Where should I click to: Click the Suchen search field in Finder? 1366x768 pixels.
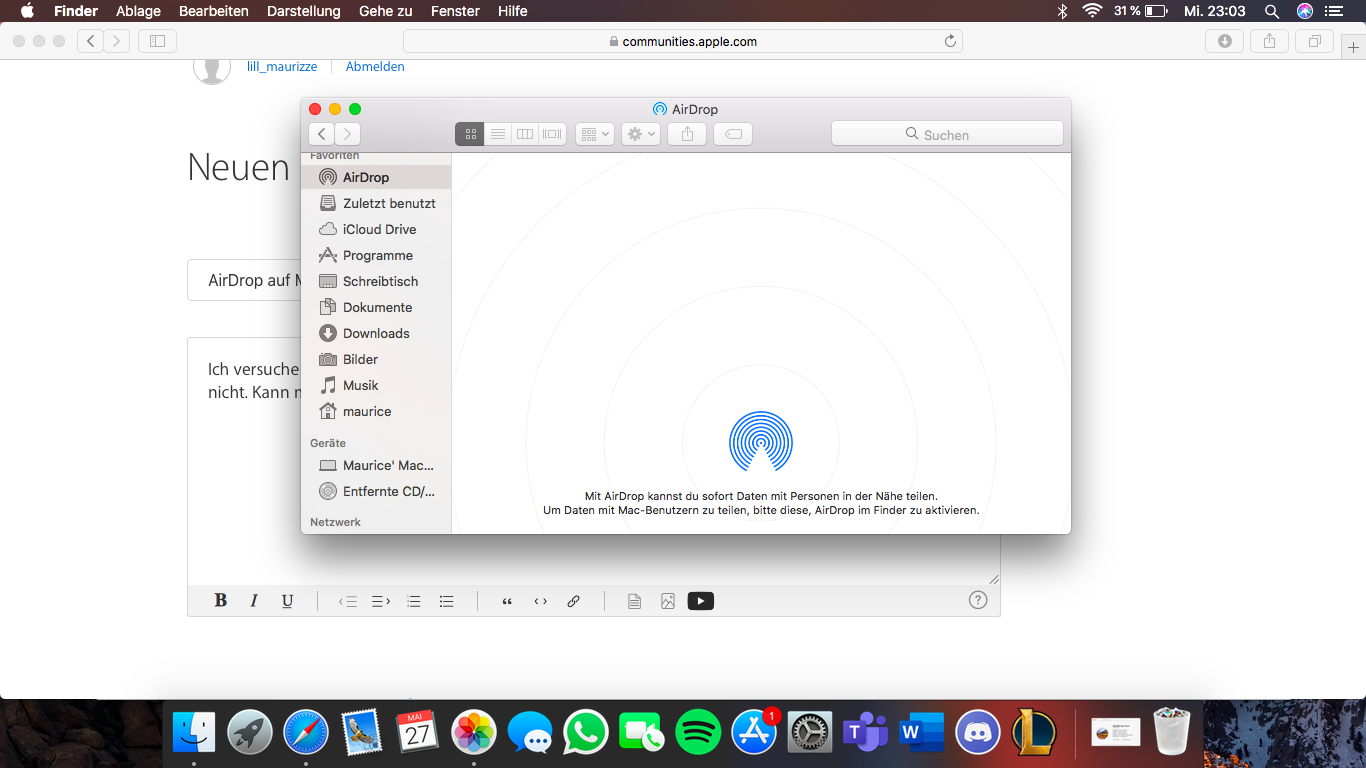coord(946,134)
